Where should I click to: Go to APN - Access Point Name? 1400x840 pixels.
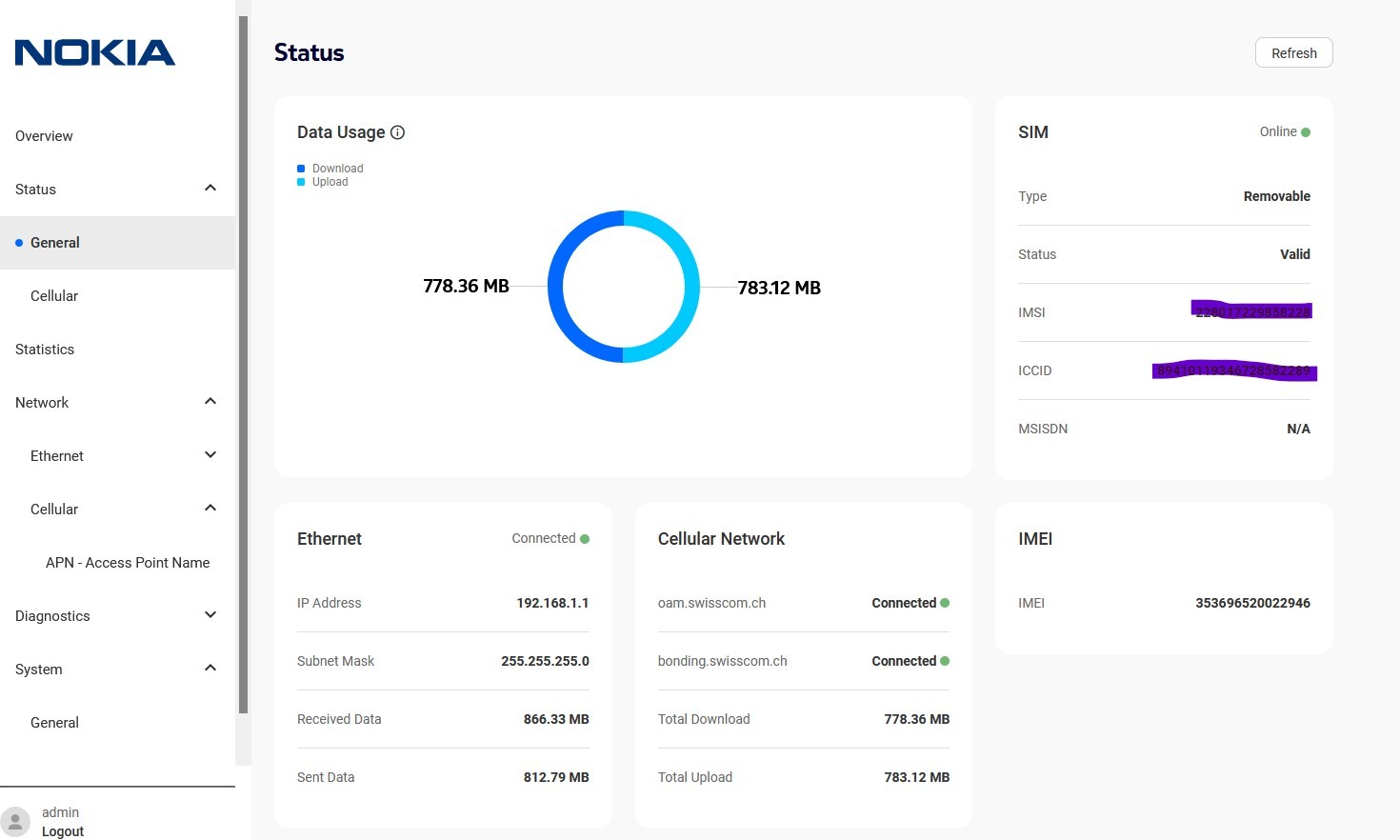(x=128, y=563)
